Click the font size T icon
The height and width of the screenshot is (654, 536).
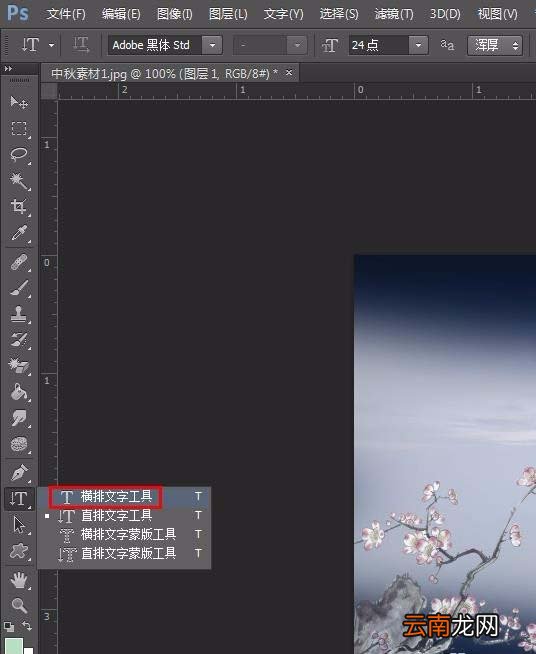[330, 45]
